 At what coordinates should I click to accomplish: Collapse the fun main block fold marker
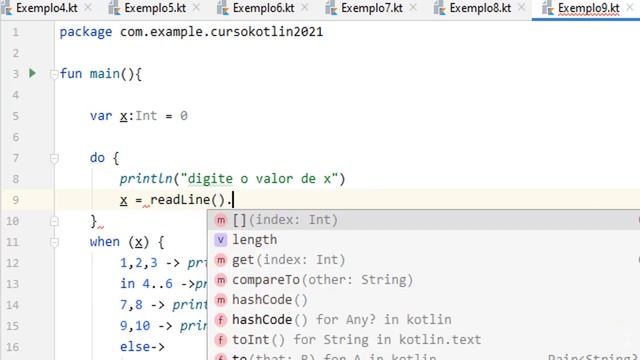click(x=54, y=74)
